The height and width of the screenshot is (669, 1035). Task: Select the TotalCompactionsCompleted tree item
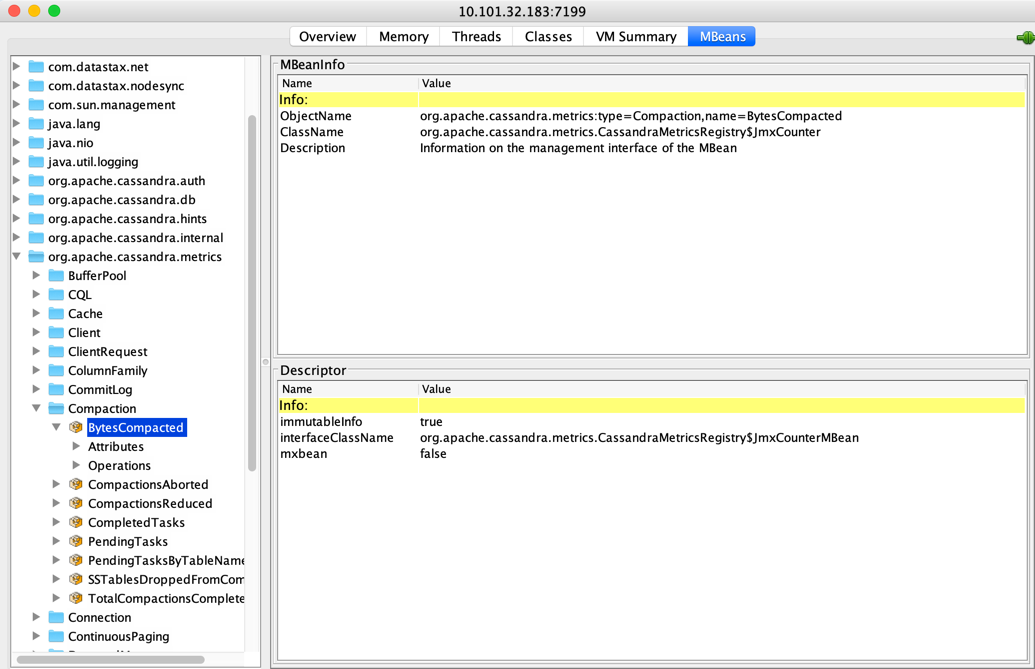pos(166,599)
